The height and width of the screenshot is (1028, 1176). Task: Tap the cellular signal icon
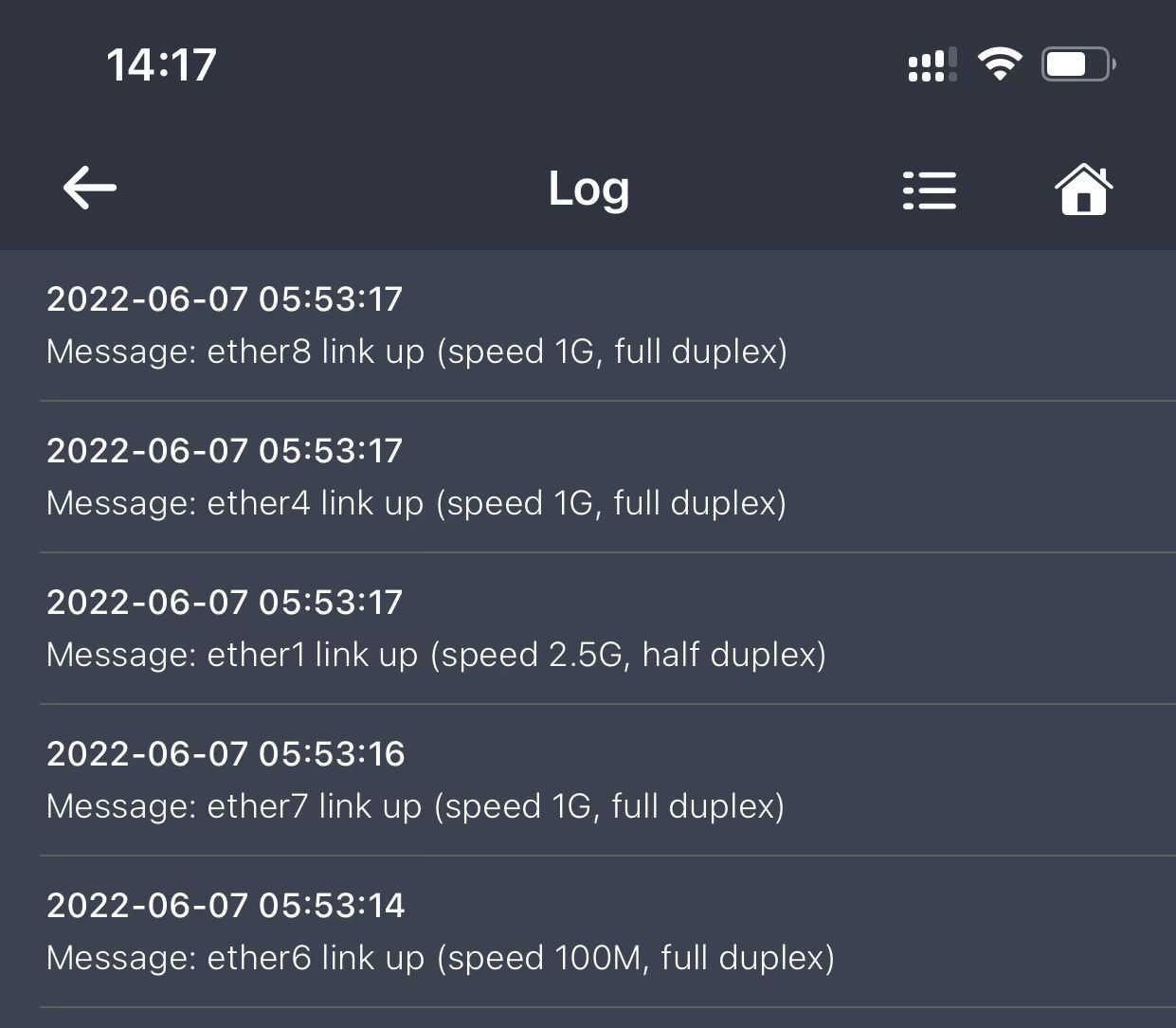coord(932,64)
